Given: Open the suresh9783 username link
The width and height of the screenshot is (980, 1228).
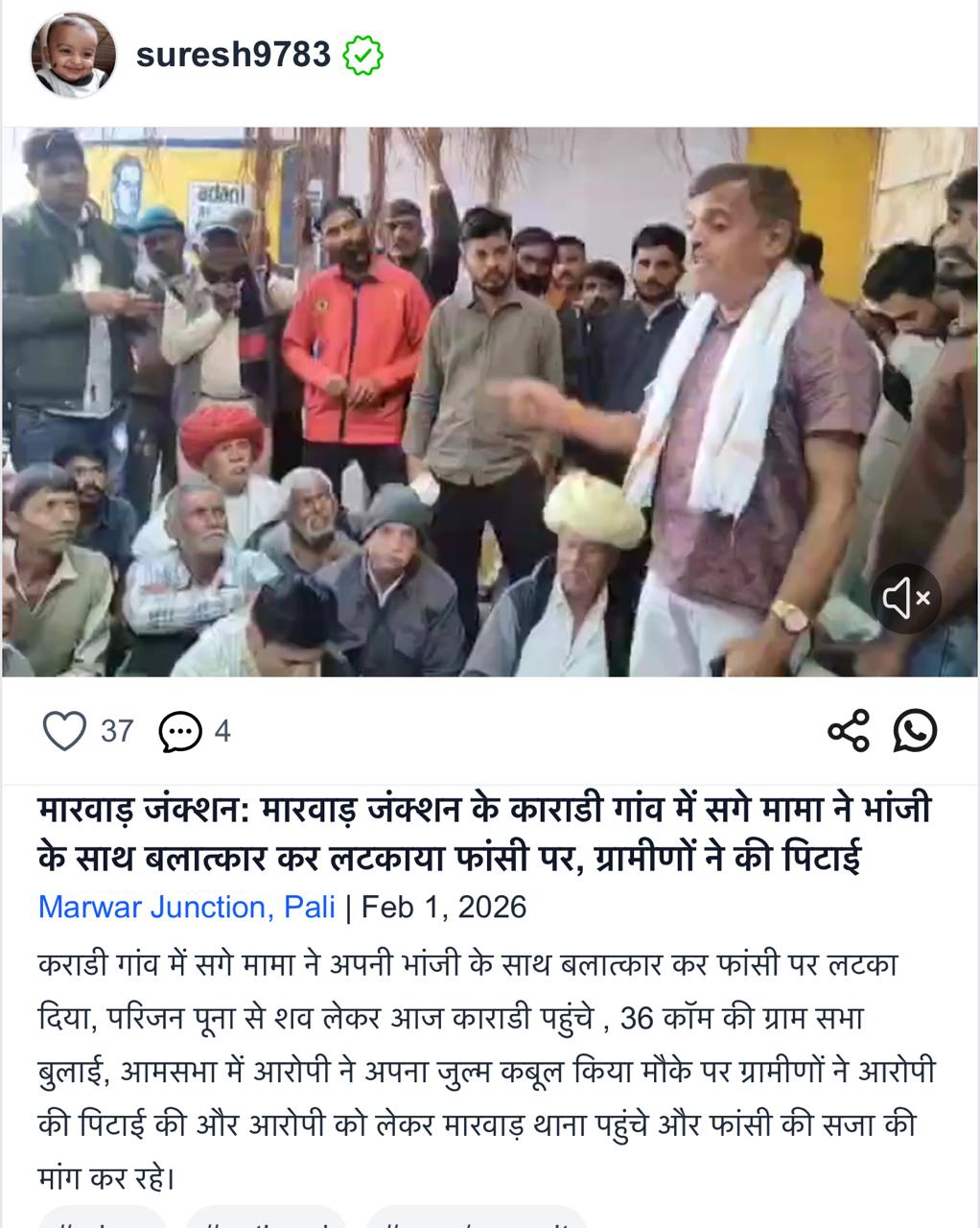Looking at the screenshot, I should click(233, 55).
